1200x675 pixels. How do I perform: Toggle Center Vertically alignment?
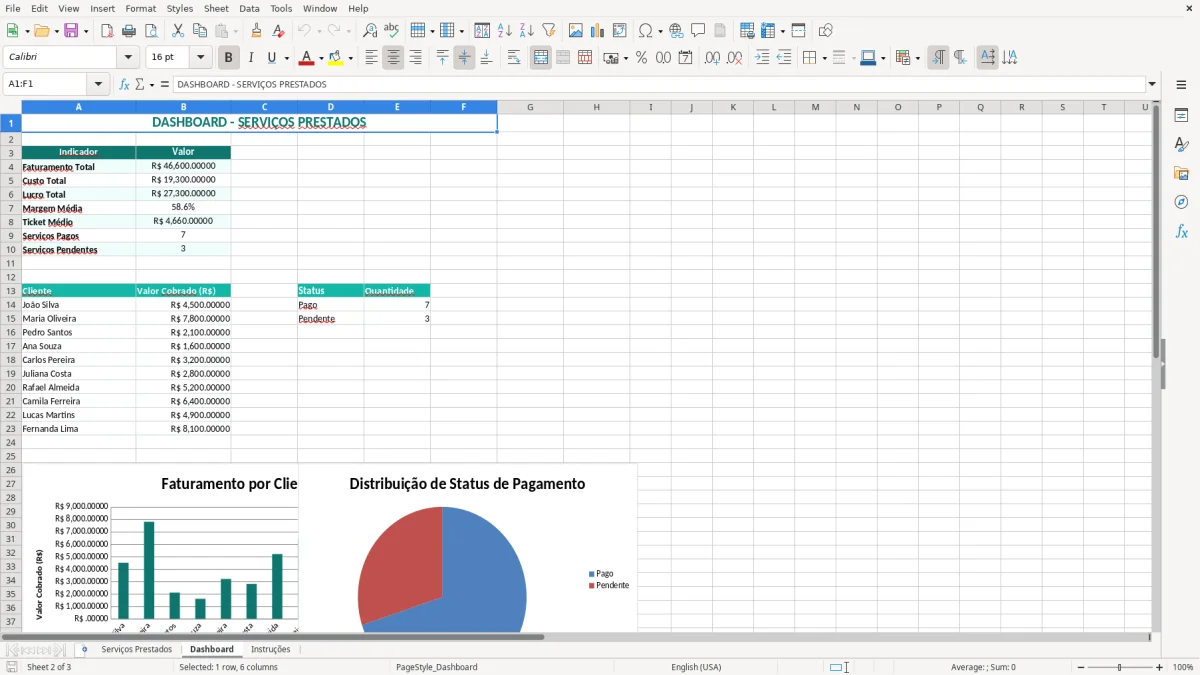pos(464,58)
